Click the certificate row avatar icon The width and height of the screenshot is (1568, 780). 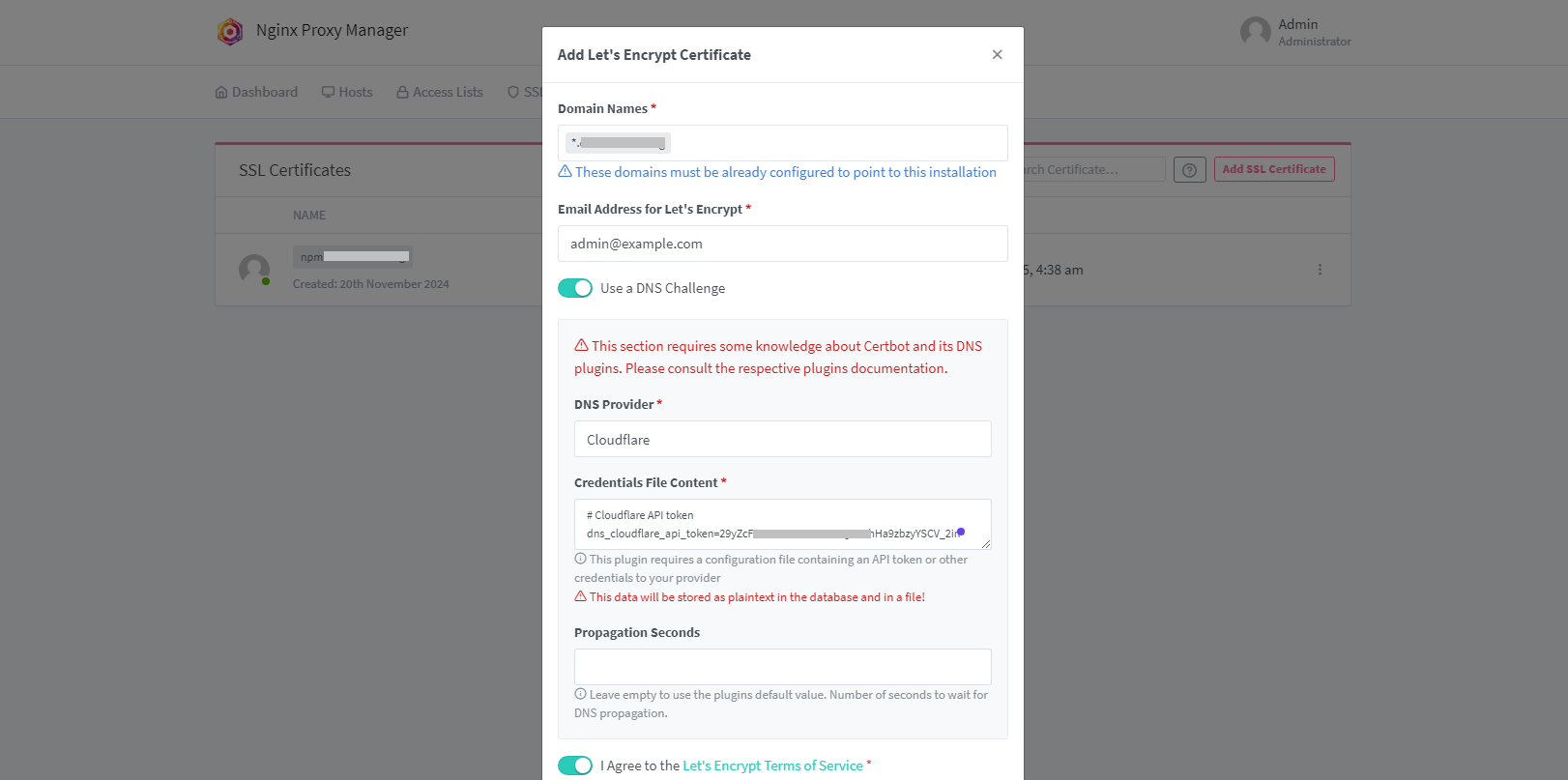coord(254,270)
